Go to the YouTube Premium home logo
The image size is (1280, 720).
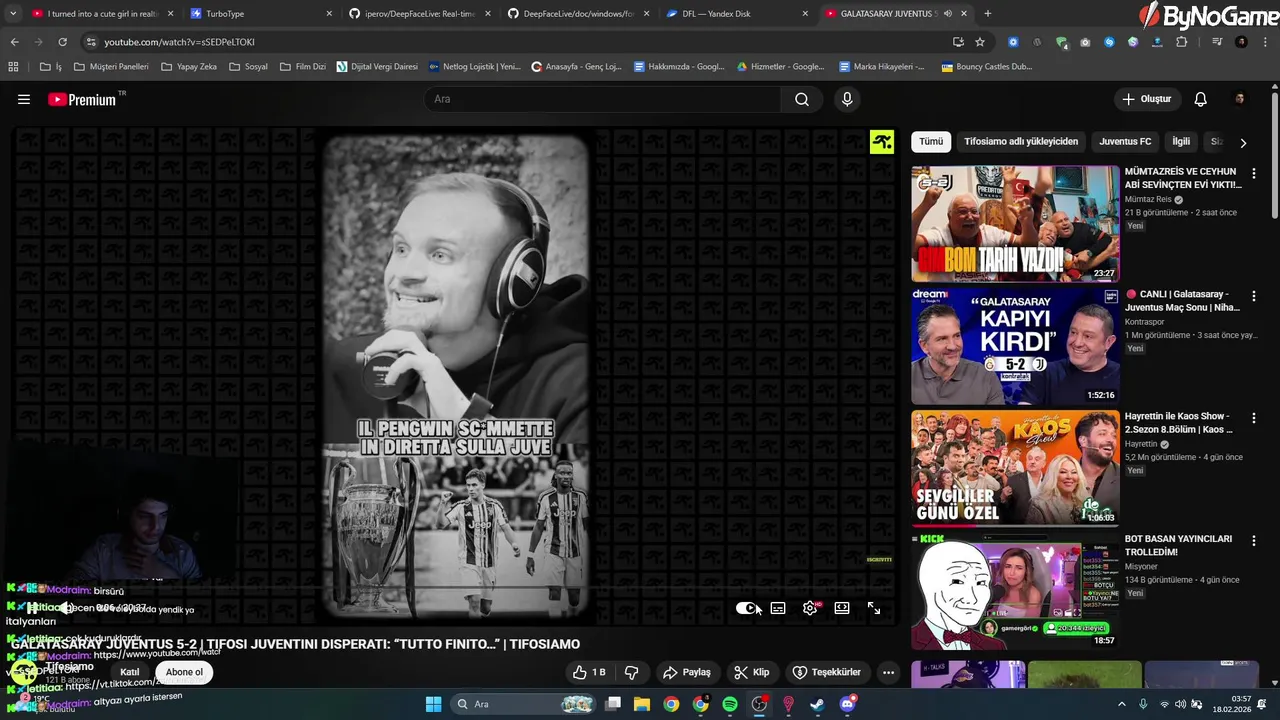click(x=82, y=99)
